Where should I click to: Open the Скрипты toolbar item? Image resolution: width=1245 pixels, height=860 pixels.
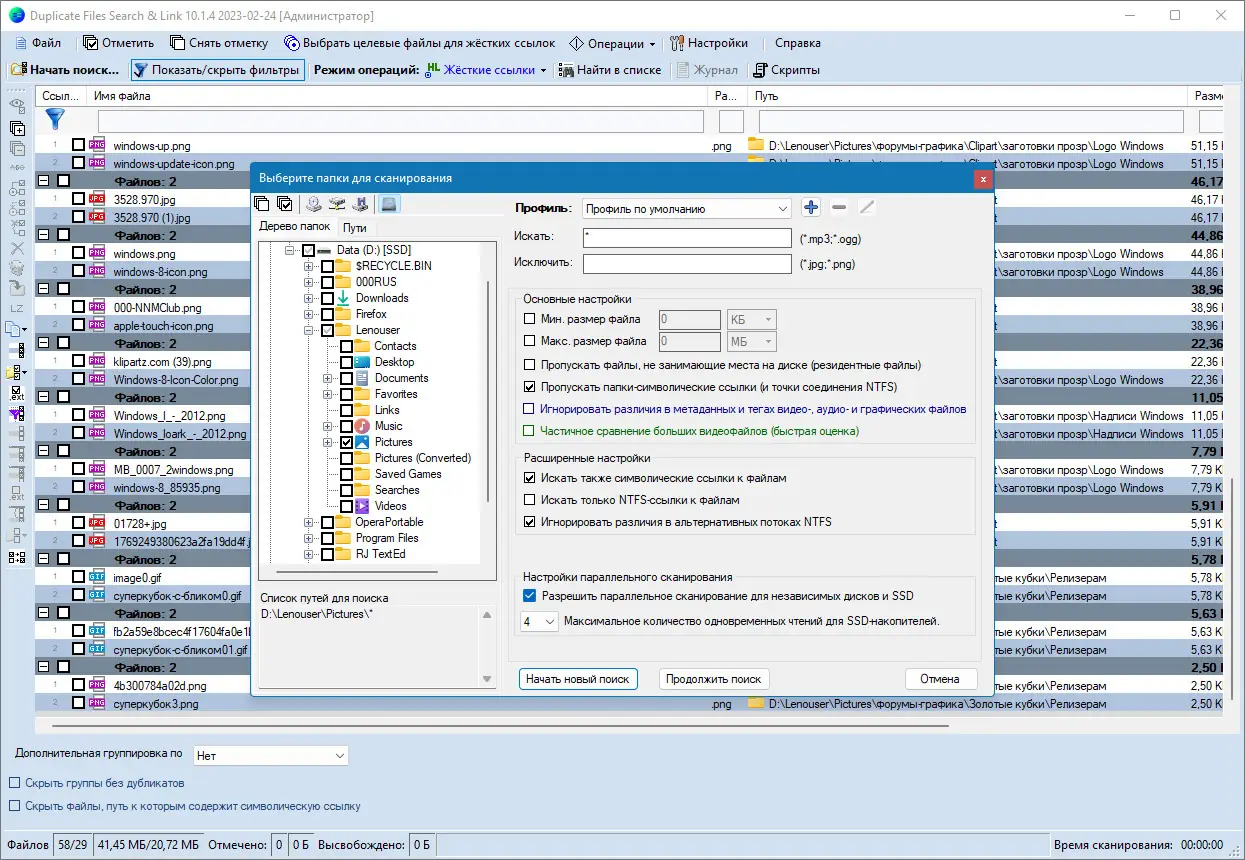tap(786, 70)
